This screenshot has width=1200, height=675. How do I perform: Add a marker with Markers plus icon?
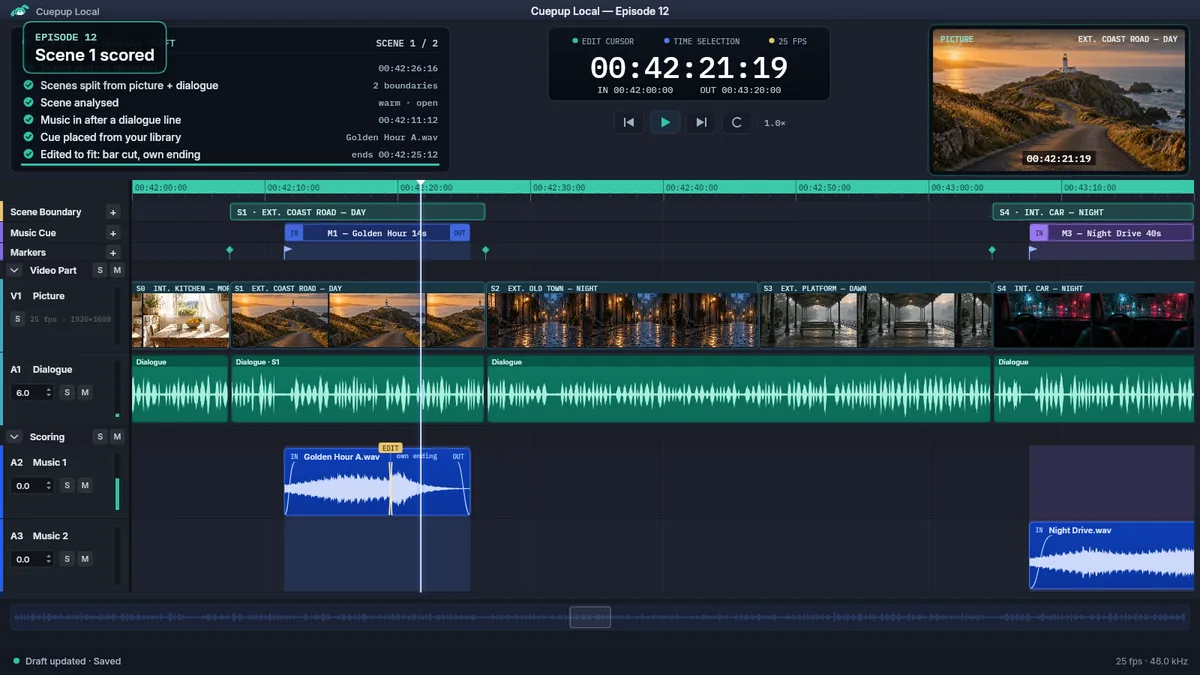113,253
